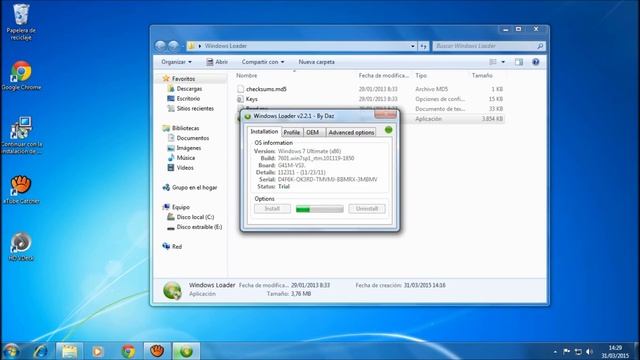Screen dimensions: 640x360
Task: Sort files by the Nombre column
Action: [x=247, y=76]
